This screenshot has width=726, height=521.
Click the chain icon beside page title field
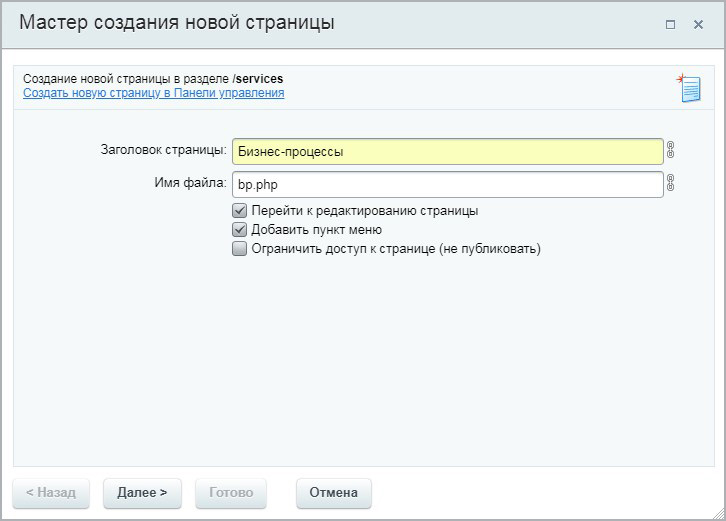(x=671, y=151)
